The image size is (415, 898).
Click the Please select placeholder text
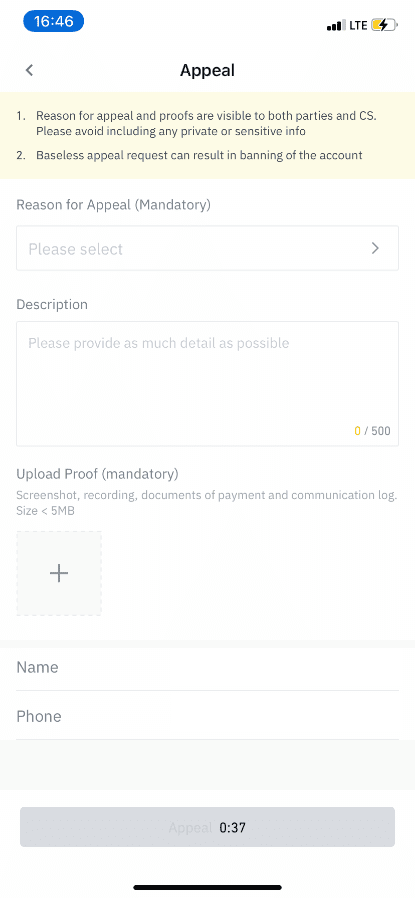[x=76, y=249]
